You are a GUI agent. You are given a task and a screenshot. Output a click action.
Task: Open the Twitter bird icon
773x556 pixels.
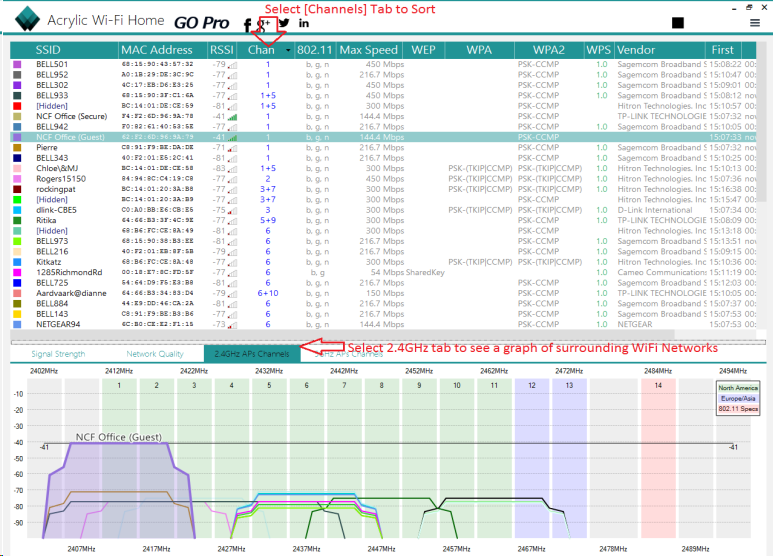click(284, 23)
